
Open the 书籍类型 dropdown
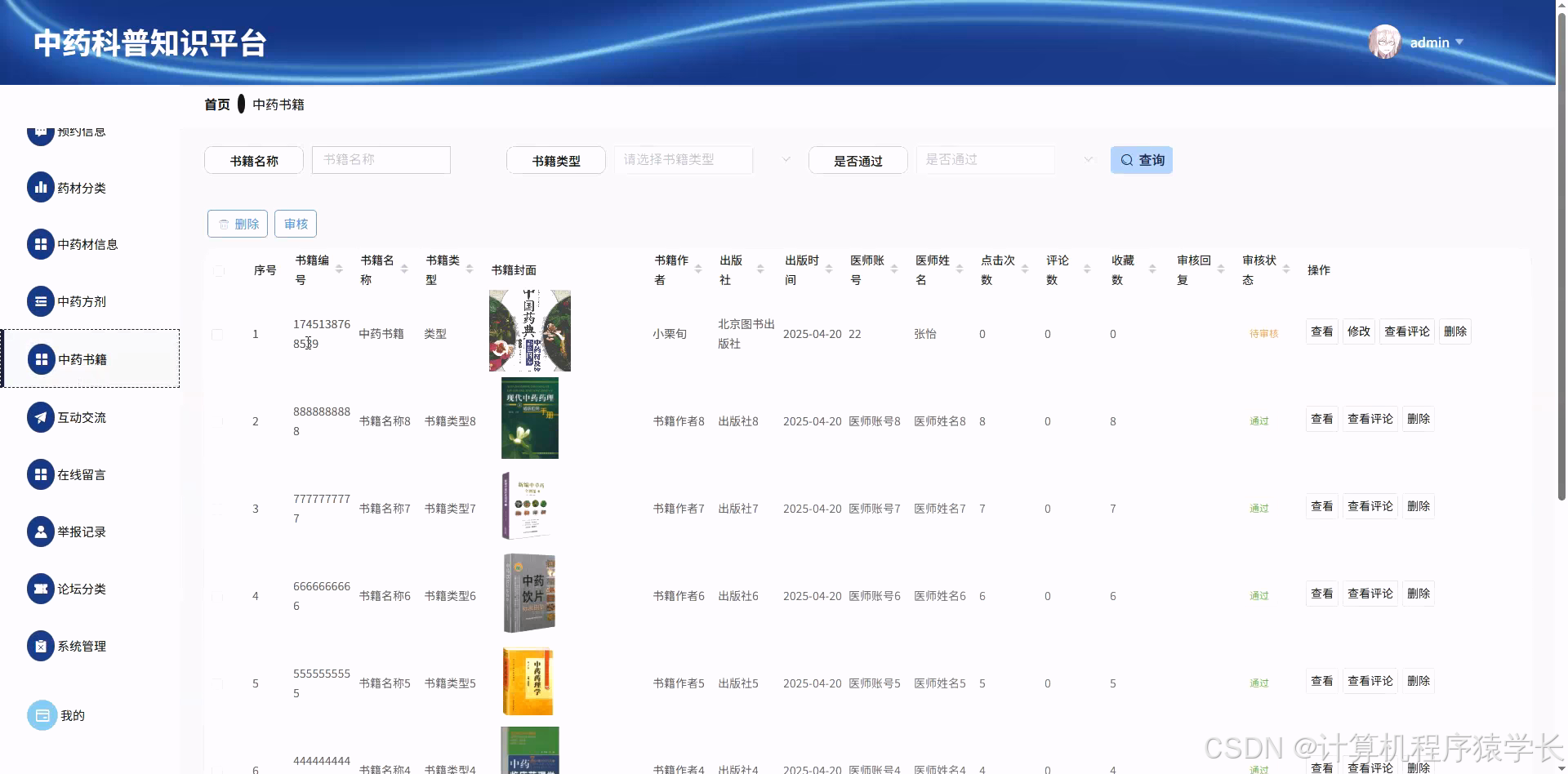point(684,159)
